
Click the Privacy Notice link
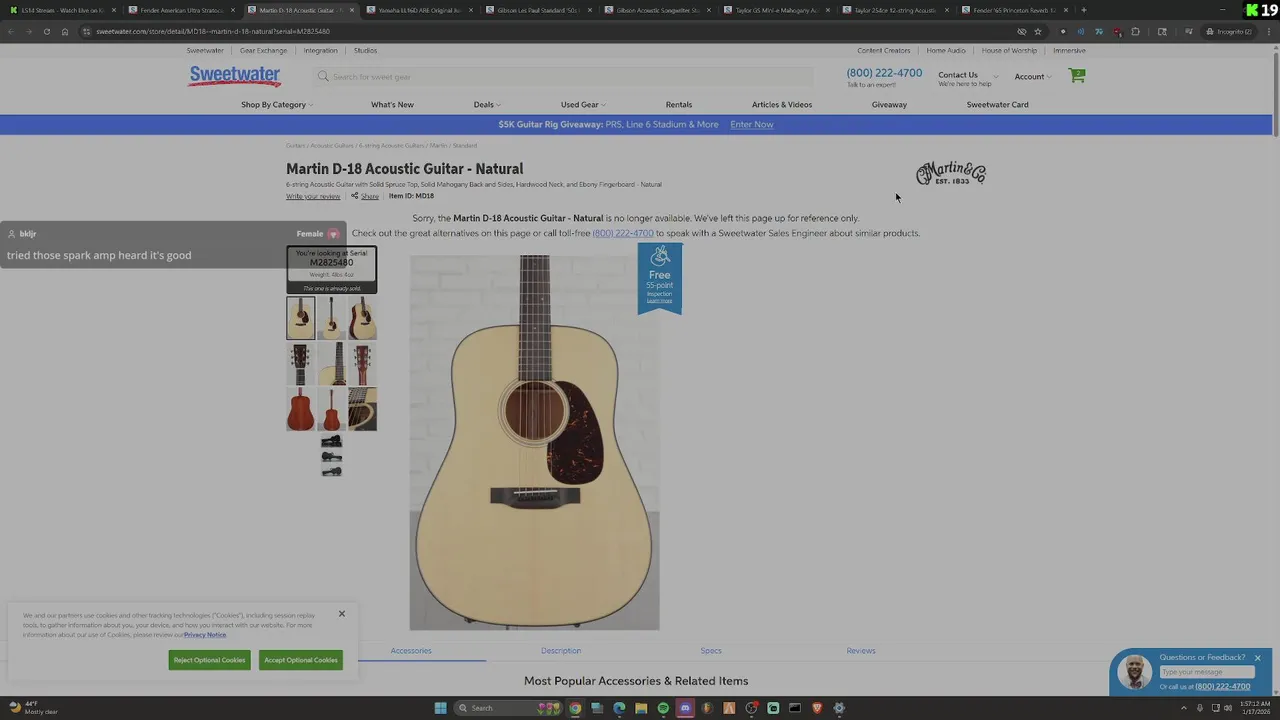click(204, 635)
